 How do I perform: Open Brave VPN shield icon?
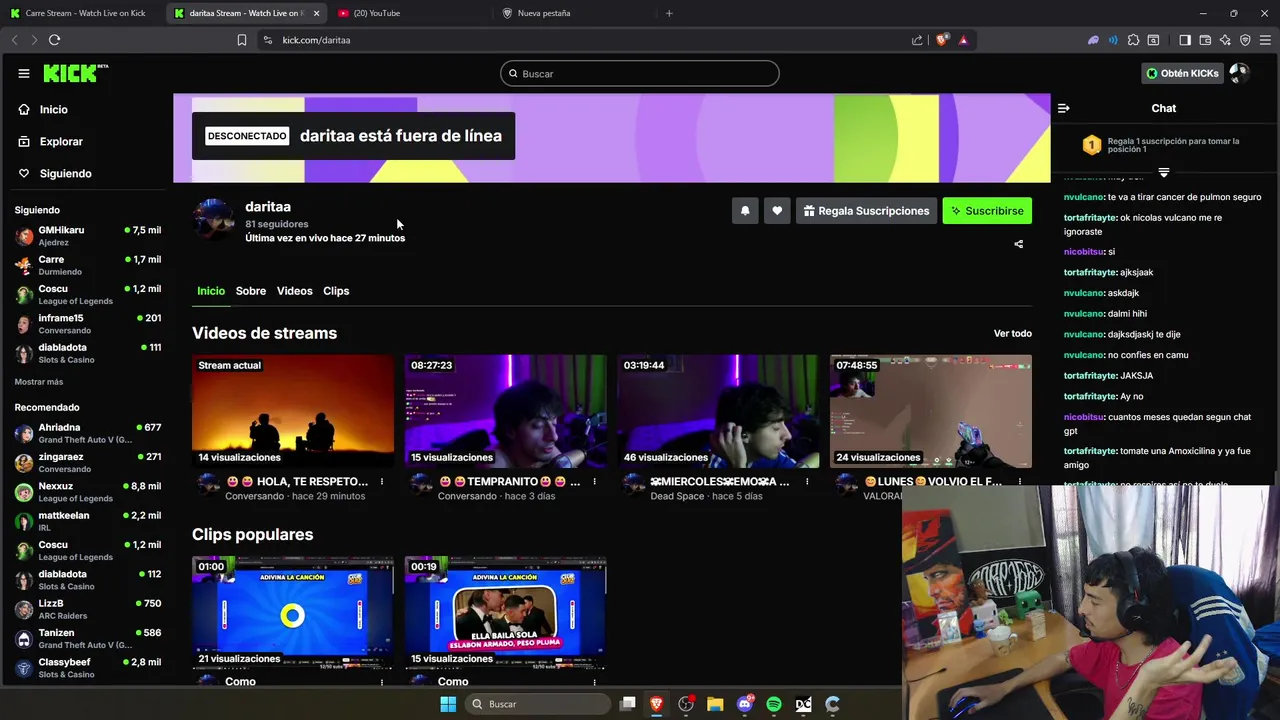point(1245,40)
